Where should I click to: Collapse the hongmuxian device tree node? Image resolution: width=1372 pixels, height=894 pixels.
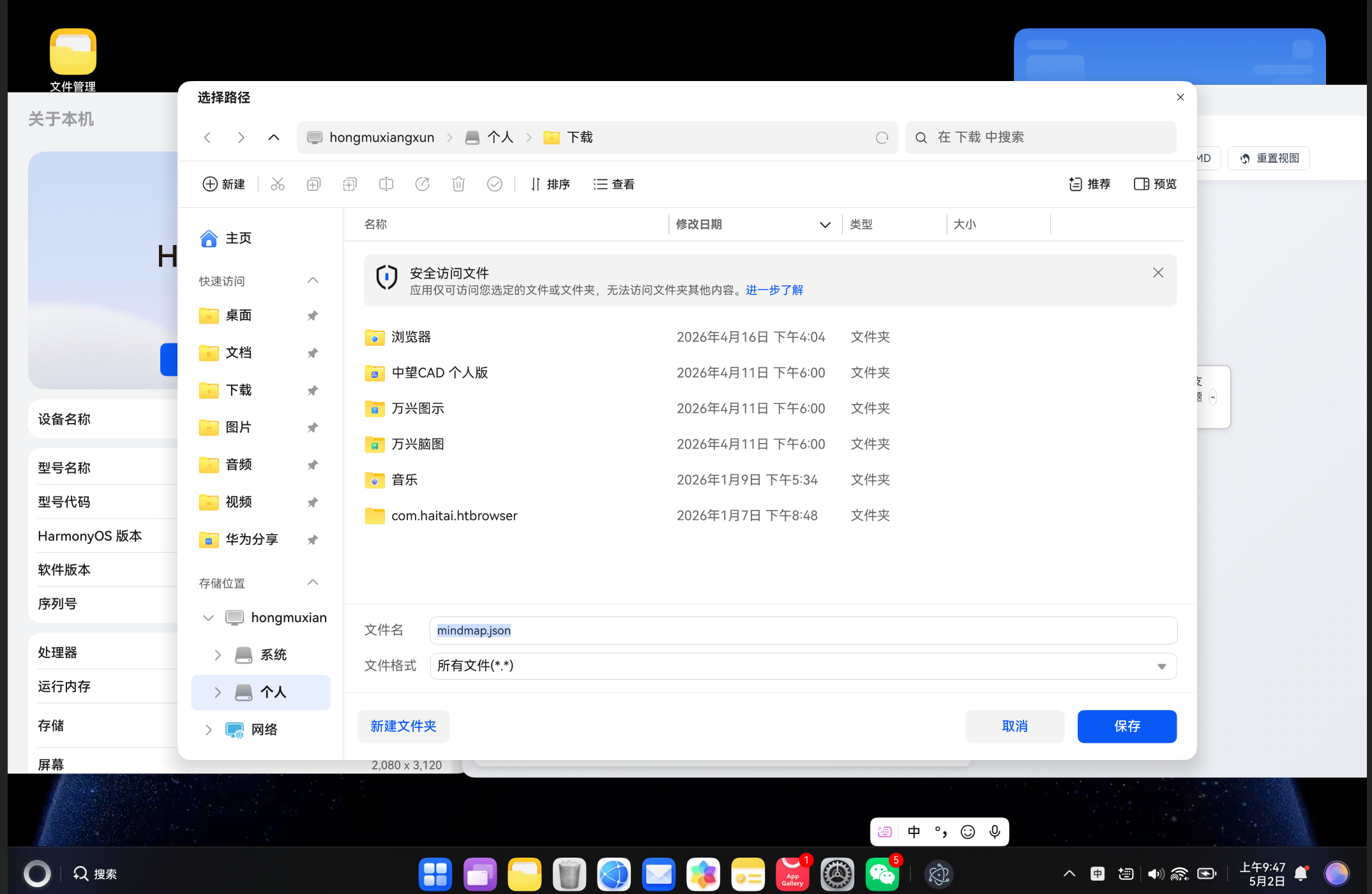coord(208,618)
